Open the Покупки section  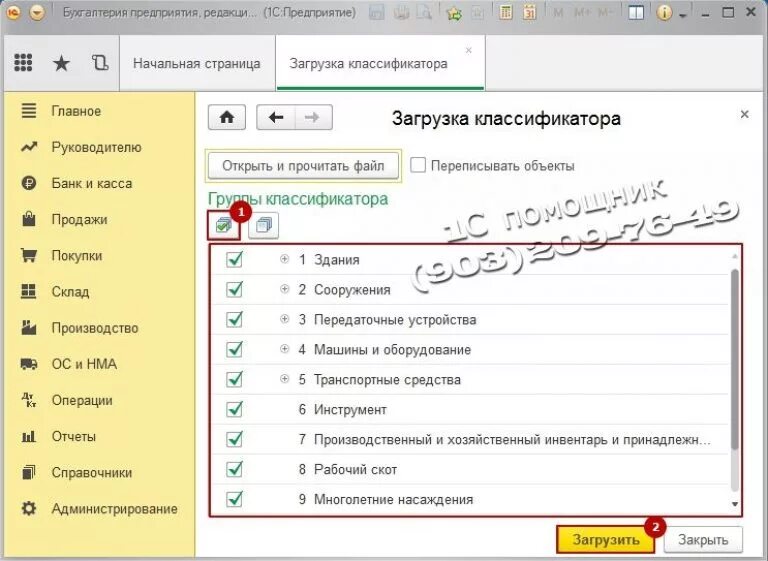pyautogui.click(x=77, y=256)
